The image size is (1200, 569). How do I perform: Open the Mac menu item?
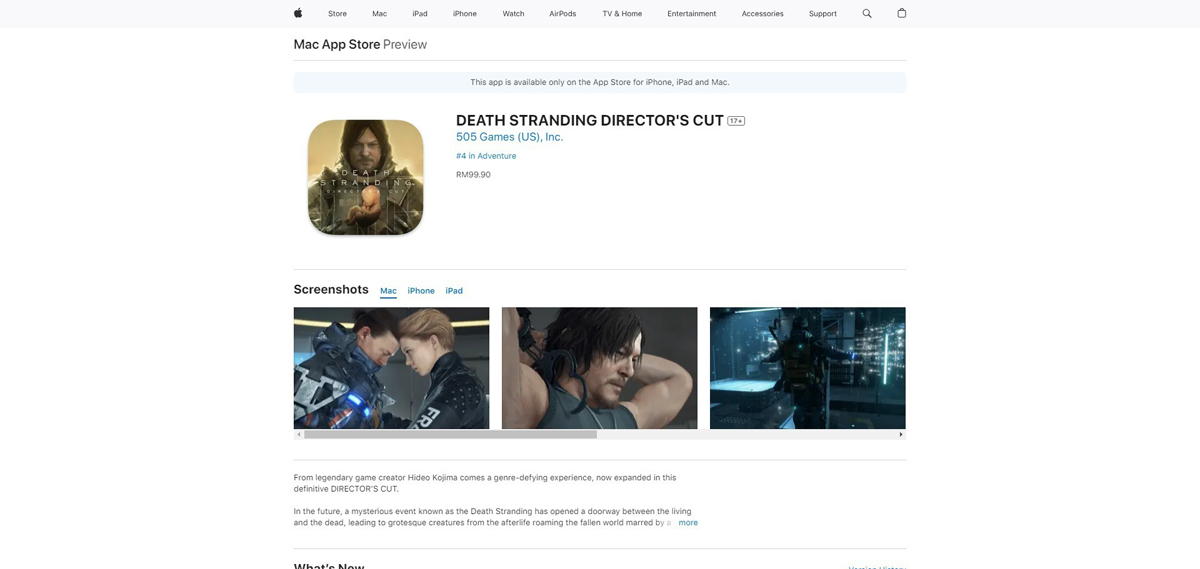click(379, 14)
